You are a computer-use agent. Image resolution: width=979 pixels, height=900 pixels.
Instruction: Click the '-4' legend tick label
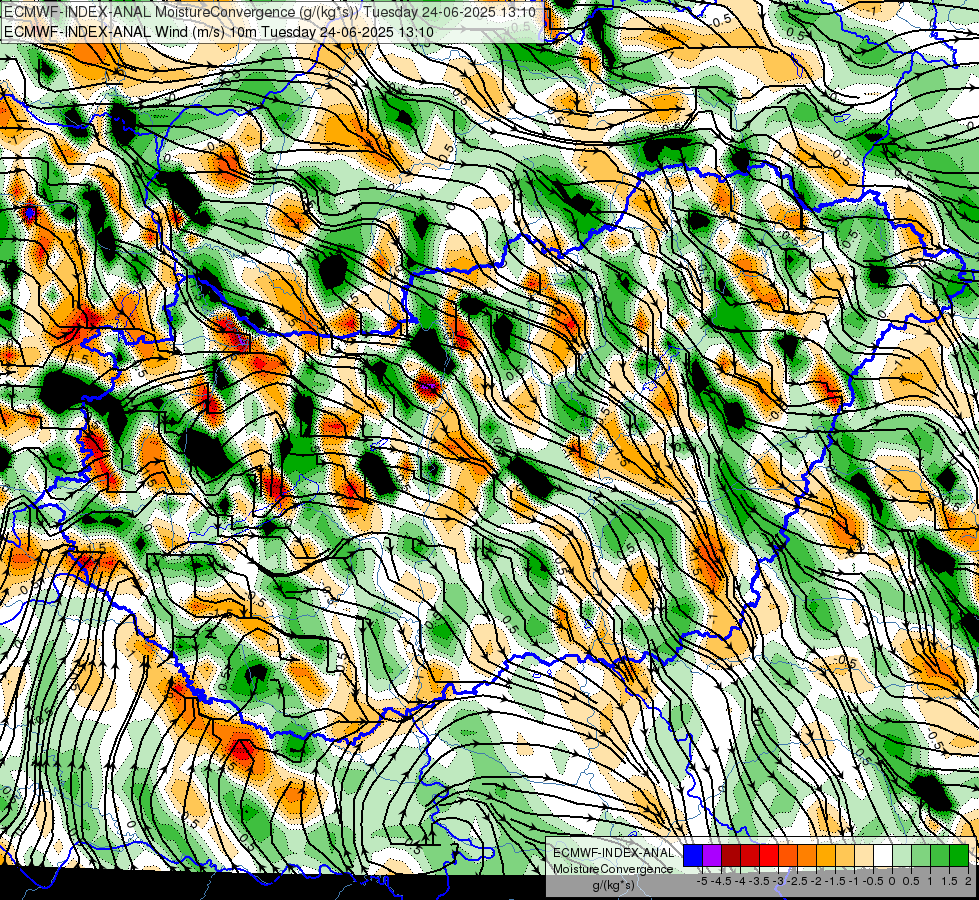[x=740, y=881]
